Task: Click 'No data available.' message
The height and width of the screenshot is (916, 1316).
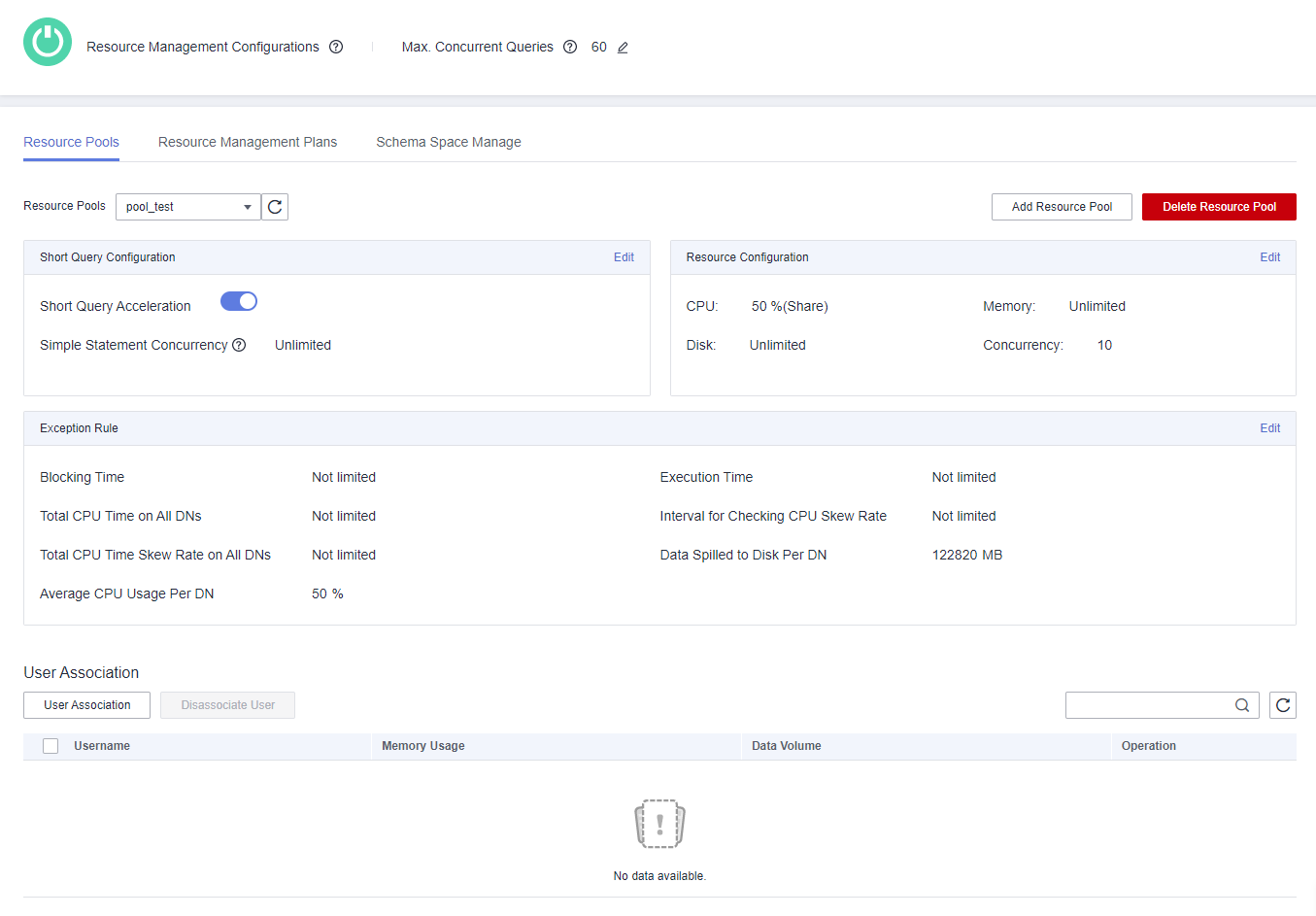Action: 659,876
